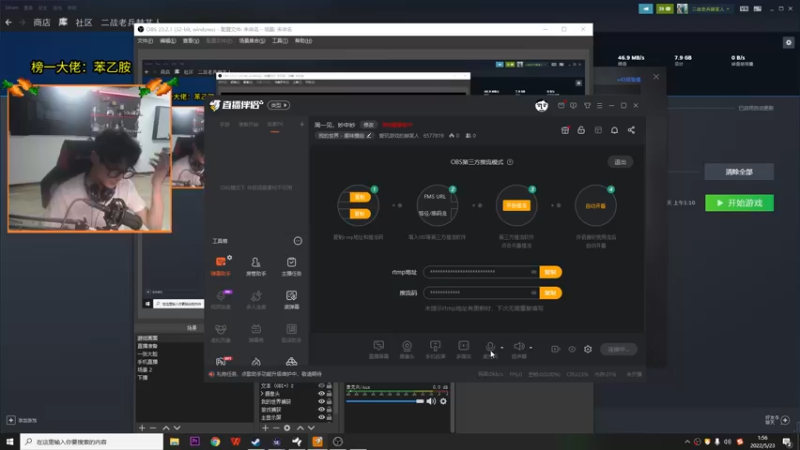The height and width of the screenshot is (450, 800).
Task: Toggle visibility eye of 我的世界捕获 source
Action: pos(321,402)
